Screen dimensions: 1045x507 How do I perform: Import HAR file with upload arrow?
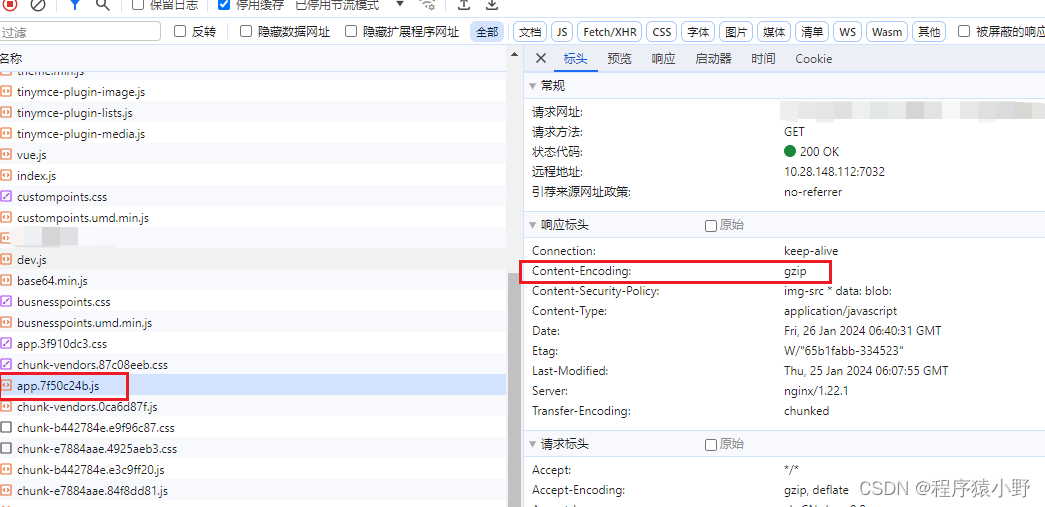tap(464, 5)
